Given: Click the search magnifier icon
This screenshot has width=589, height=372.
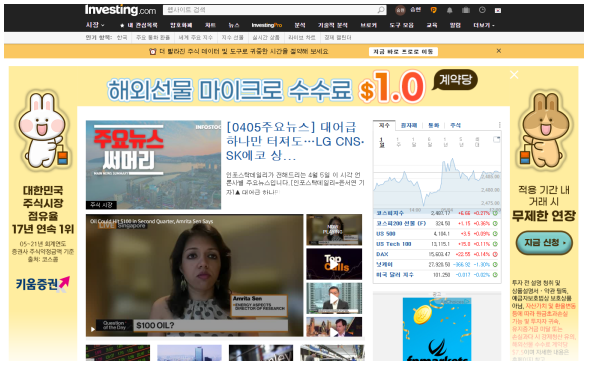Looking at the screenshot, I should tap(381, 10).
